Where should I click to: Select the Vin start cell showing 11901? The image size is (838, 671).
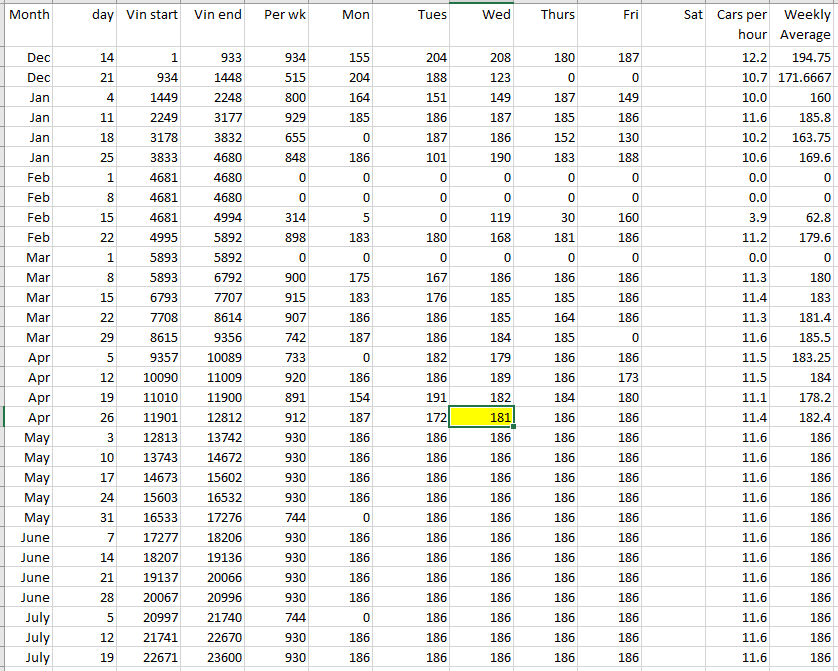pyautogui.click(x=152, y=417)
